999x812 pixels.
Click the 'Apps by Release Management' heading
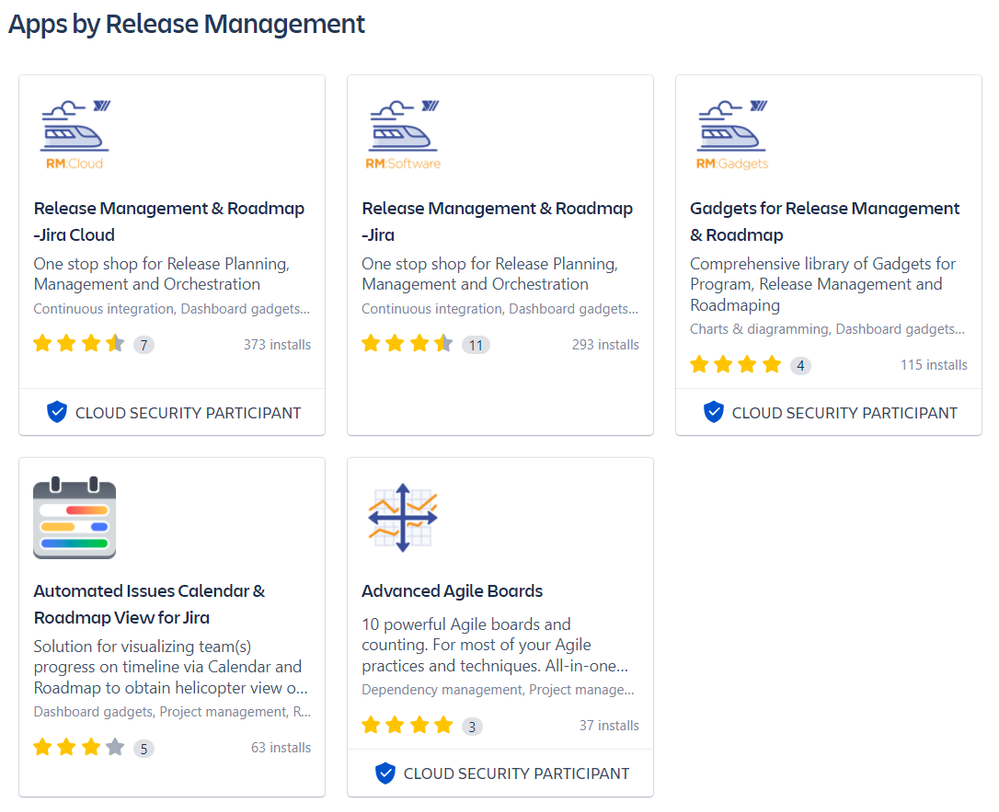186,24
